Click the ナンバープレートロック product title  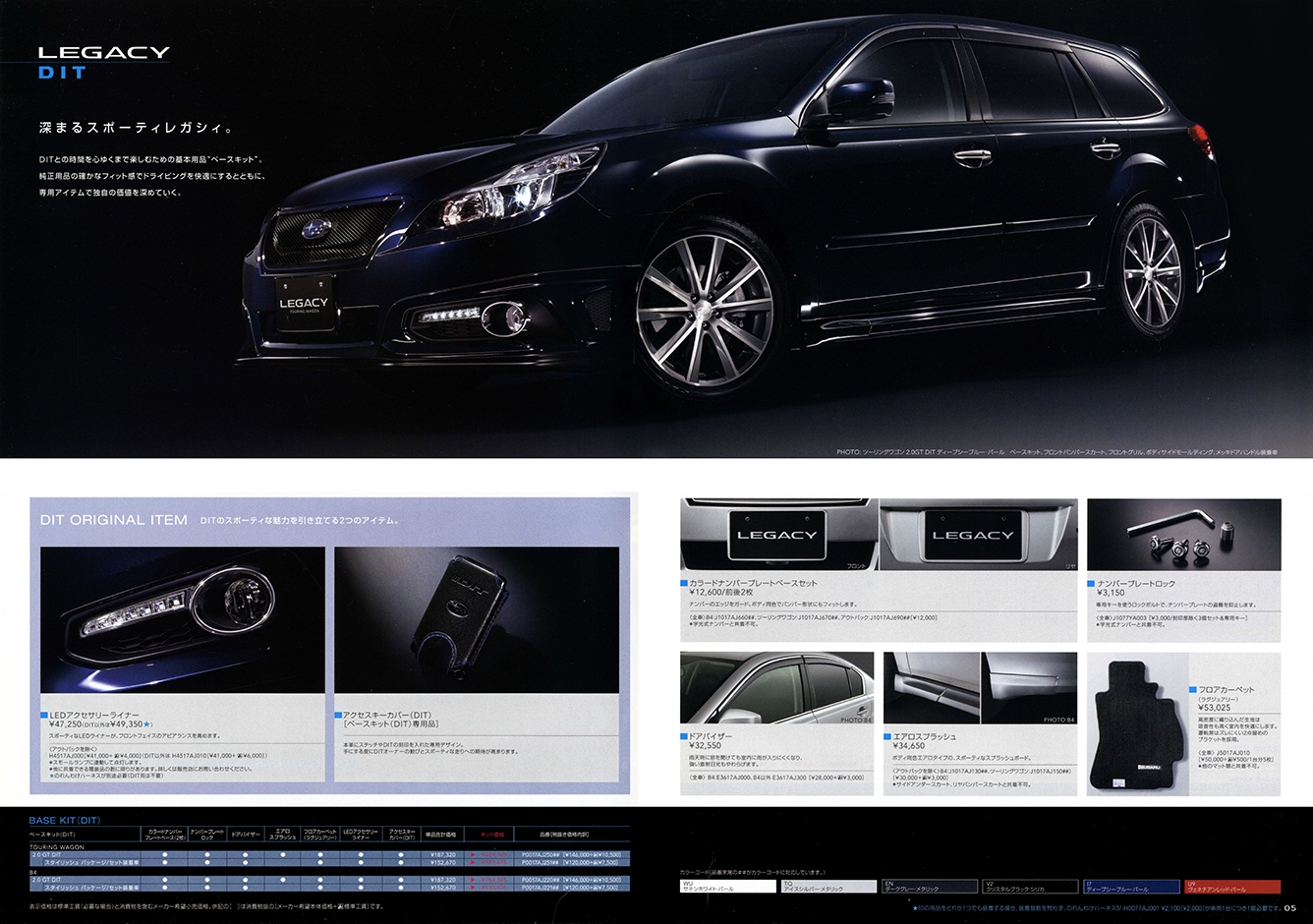point(1136,583)
